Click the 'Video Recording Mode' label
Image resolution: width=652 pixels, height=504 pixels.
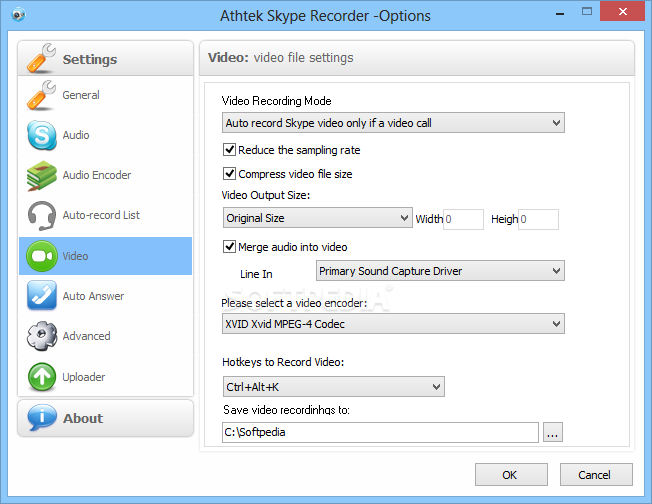coord(276,101)
